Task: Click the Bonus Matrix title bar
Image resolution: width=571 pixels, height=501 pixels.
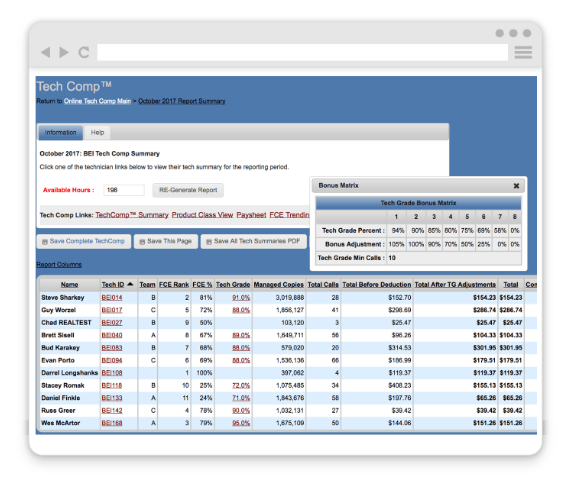Action: [418, 186]
